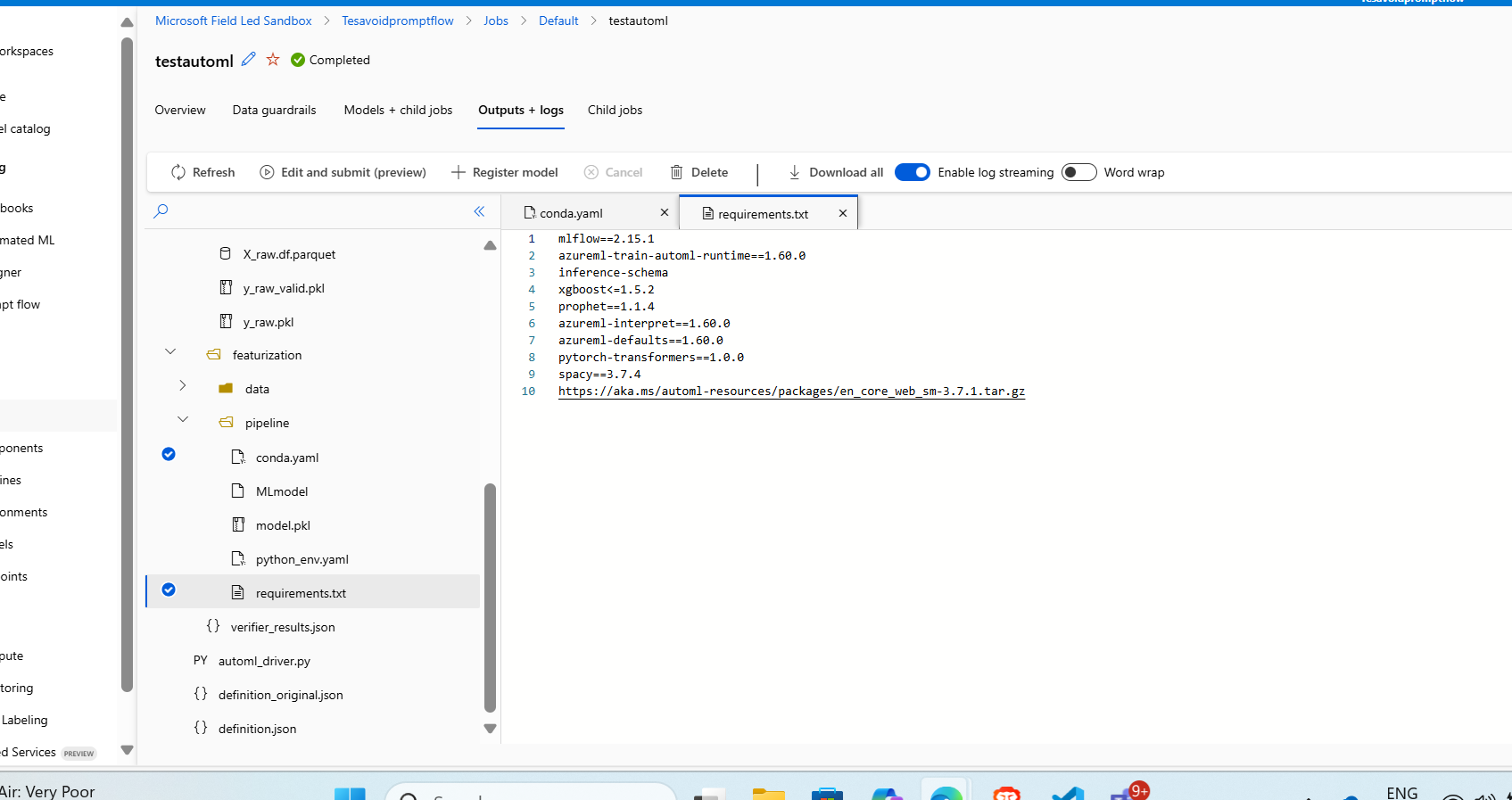This screenshot has height=800, width=1512.
Task: Open File Explorer from the taskbar
Action: (768, 794)
